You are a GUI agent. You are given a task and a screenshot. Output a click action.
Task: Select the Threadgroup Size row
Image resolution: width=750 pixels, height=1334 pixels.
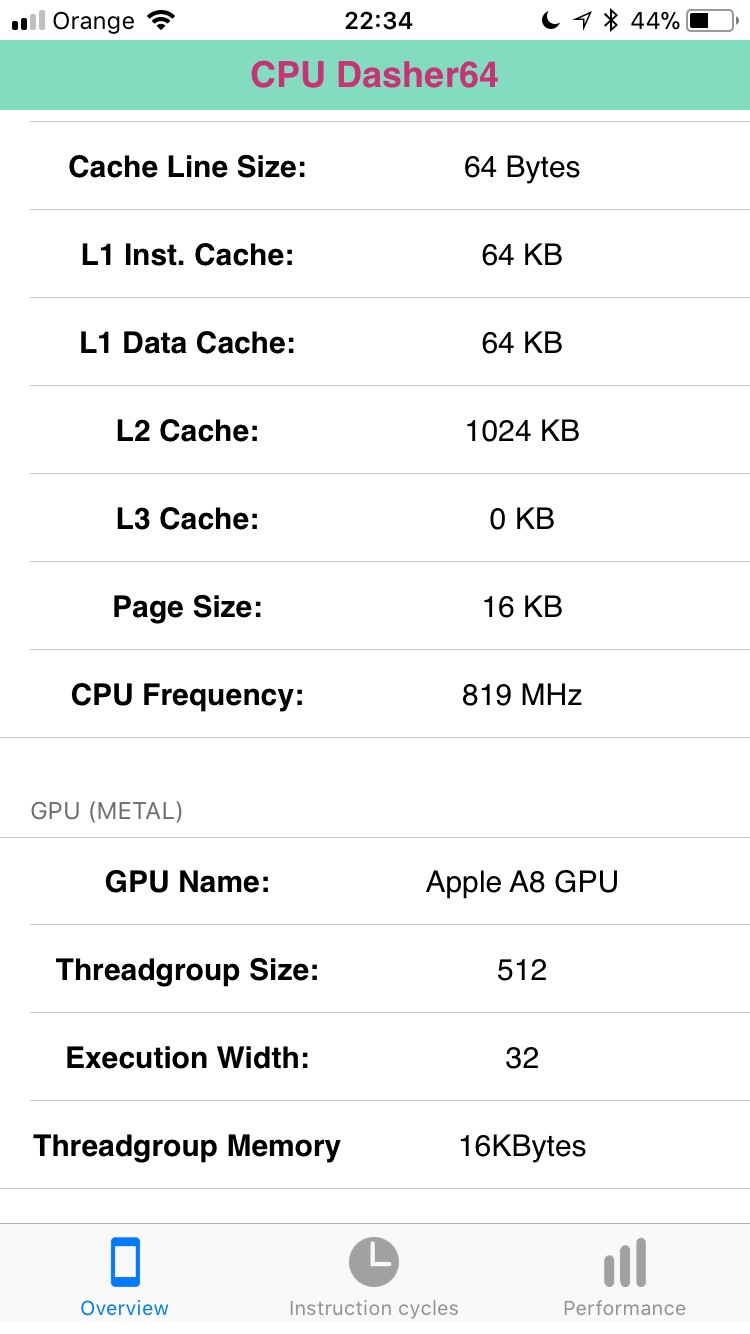click(x=375, y=970)
